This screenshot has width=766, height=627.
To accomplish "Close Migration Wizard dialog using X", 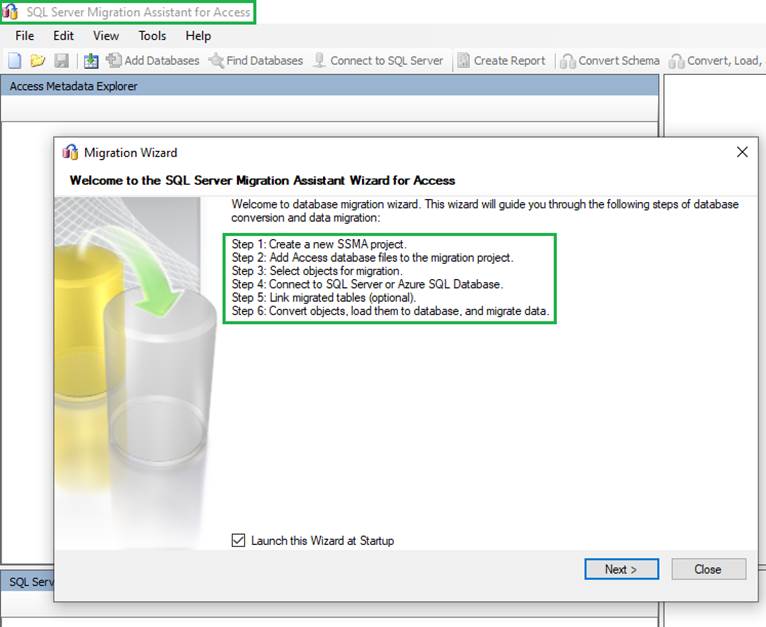I will click(742, 152).
